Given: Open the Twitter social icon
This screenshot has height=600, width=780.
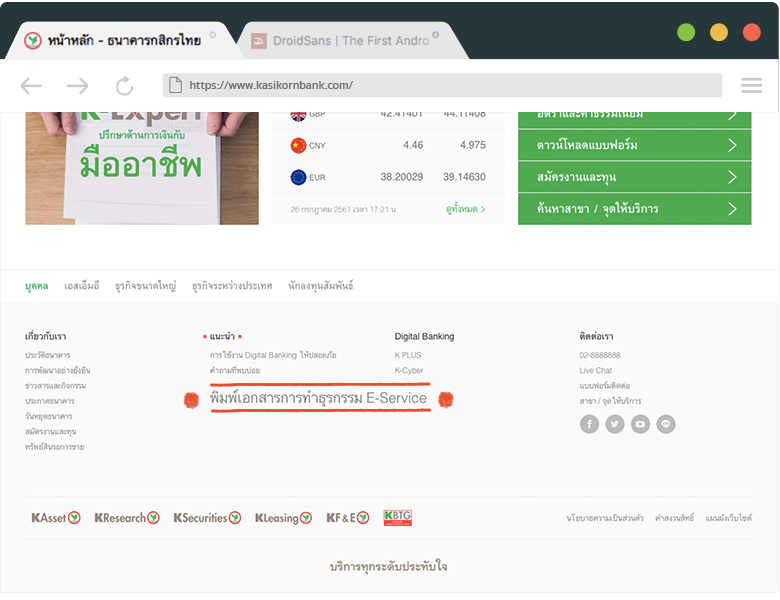Looking at the screenshot, I should pos(615,424).
